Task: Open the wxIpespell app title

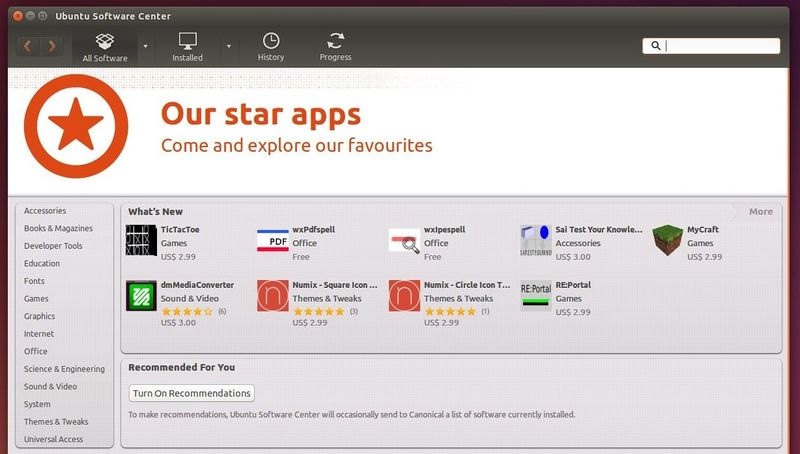Action: tap(444, 230)
